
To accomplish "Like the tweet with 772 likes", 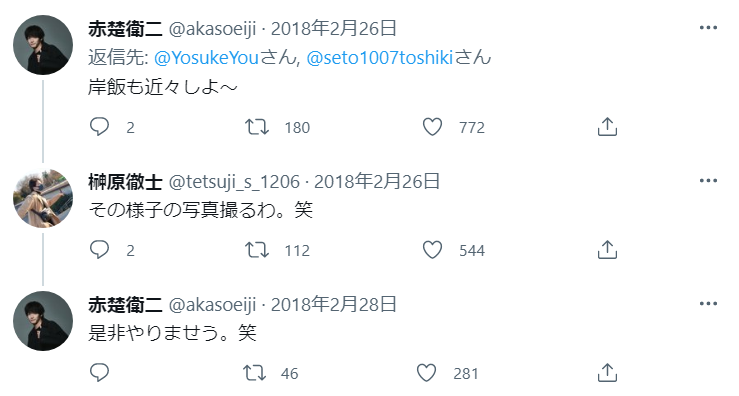I will pyautogui.click(x=432, y=127).
